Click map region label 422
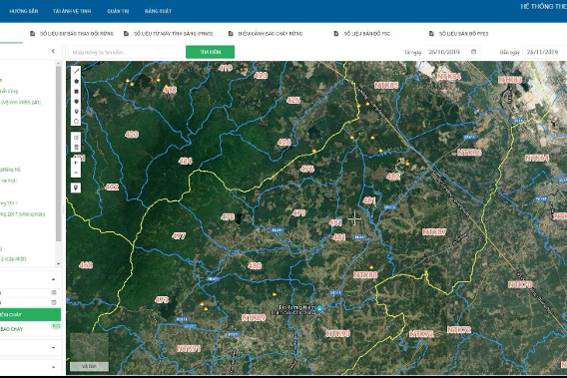The width and height of the screenshot is (567, 378). click(x=112, y=187)
